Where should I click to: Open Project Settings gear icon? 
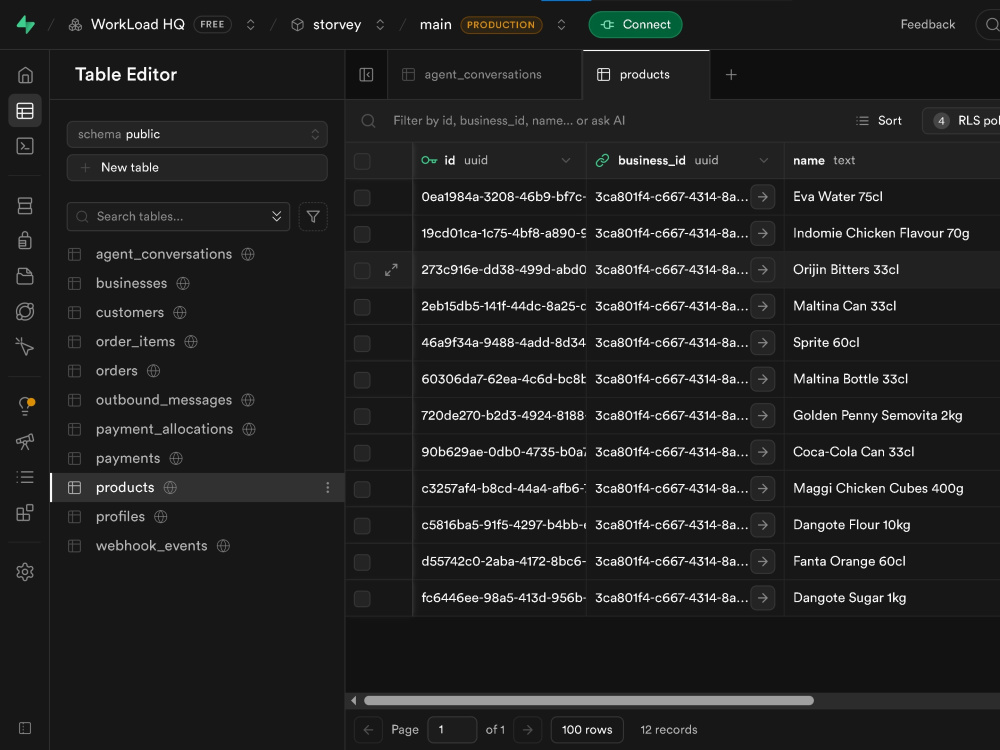25,571
